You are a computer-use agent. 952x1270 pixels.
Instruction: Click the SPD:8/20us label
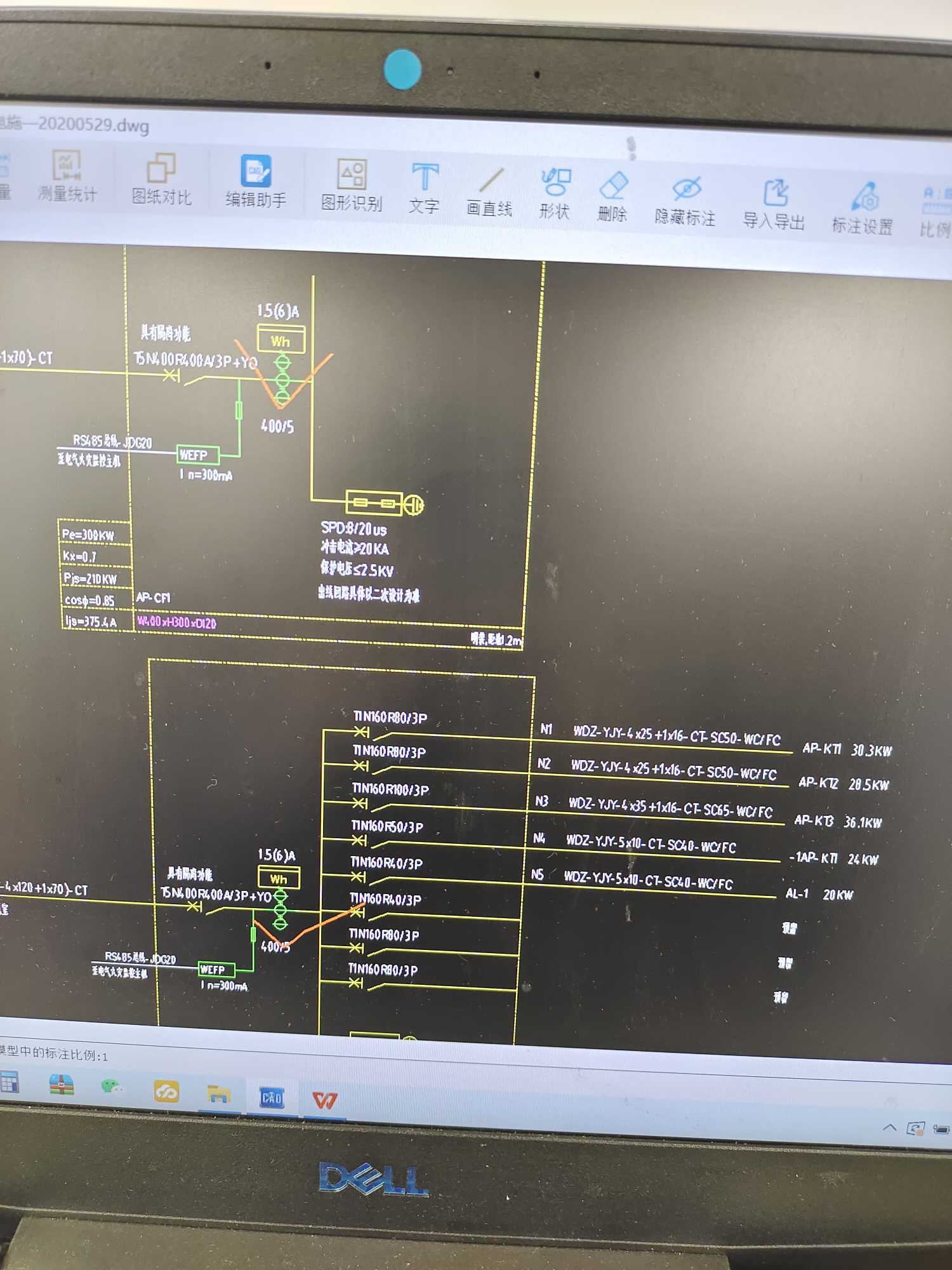pos(354,528)
